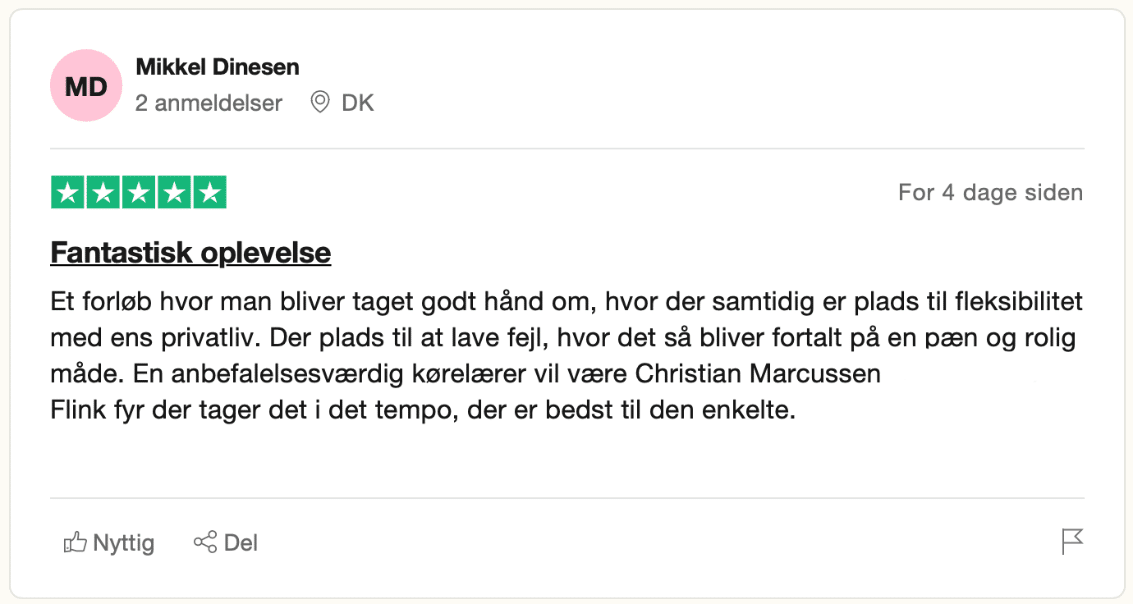
Task: Click the MD profile avatar
Action: [x=86, y=86]
